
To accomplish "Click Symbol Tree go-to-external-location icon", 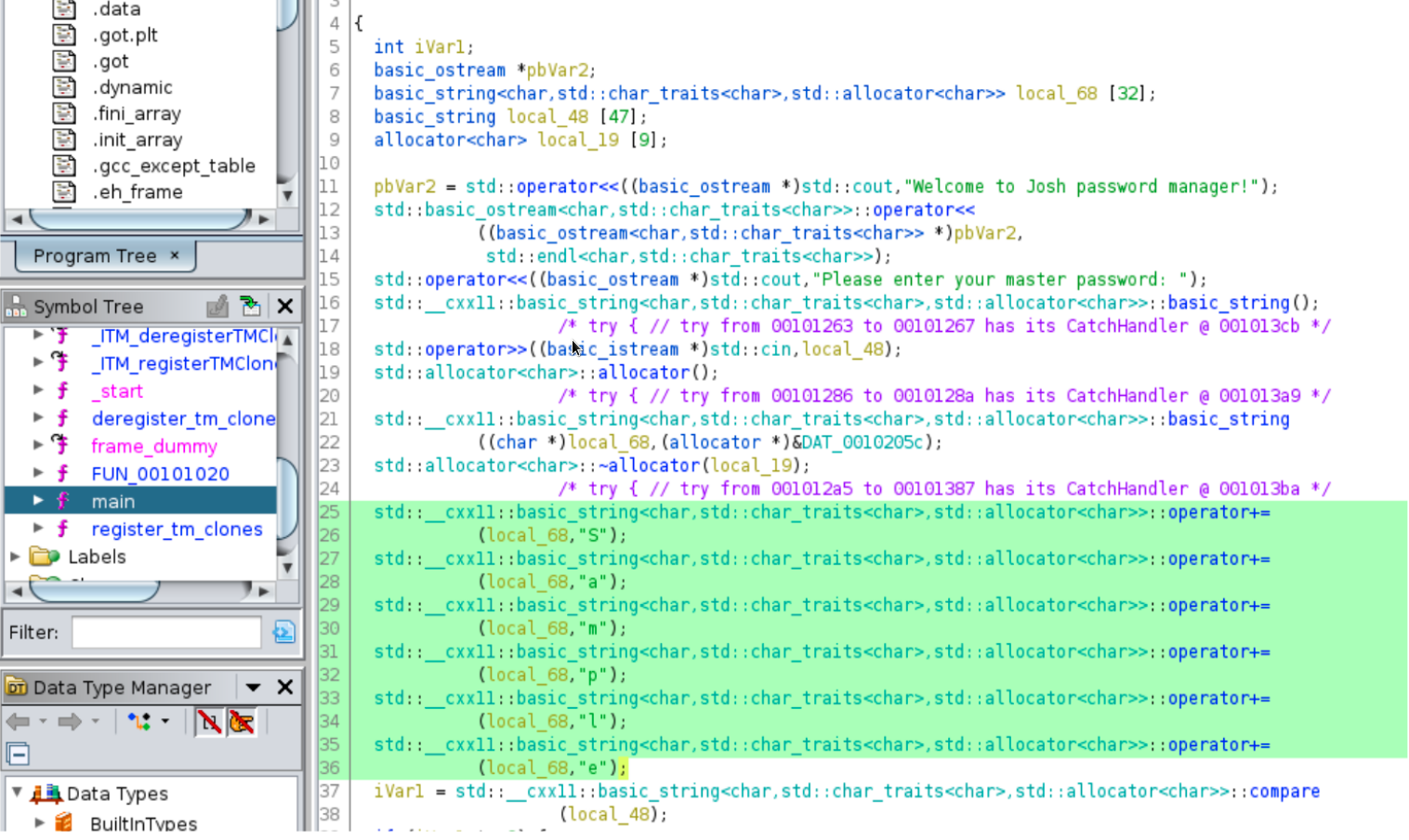I will tap(249, 306).
